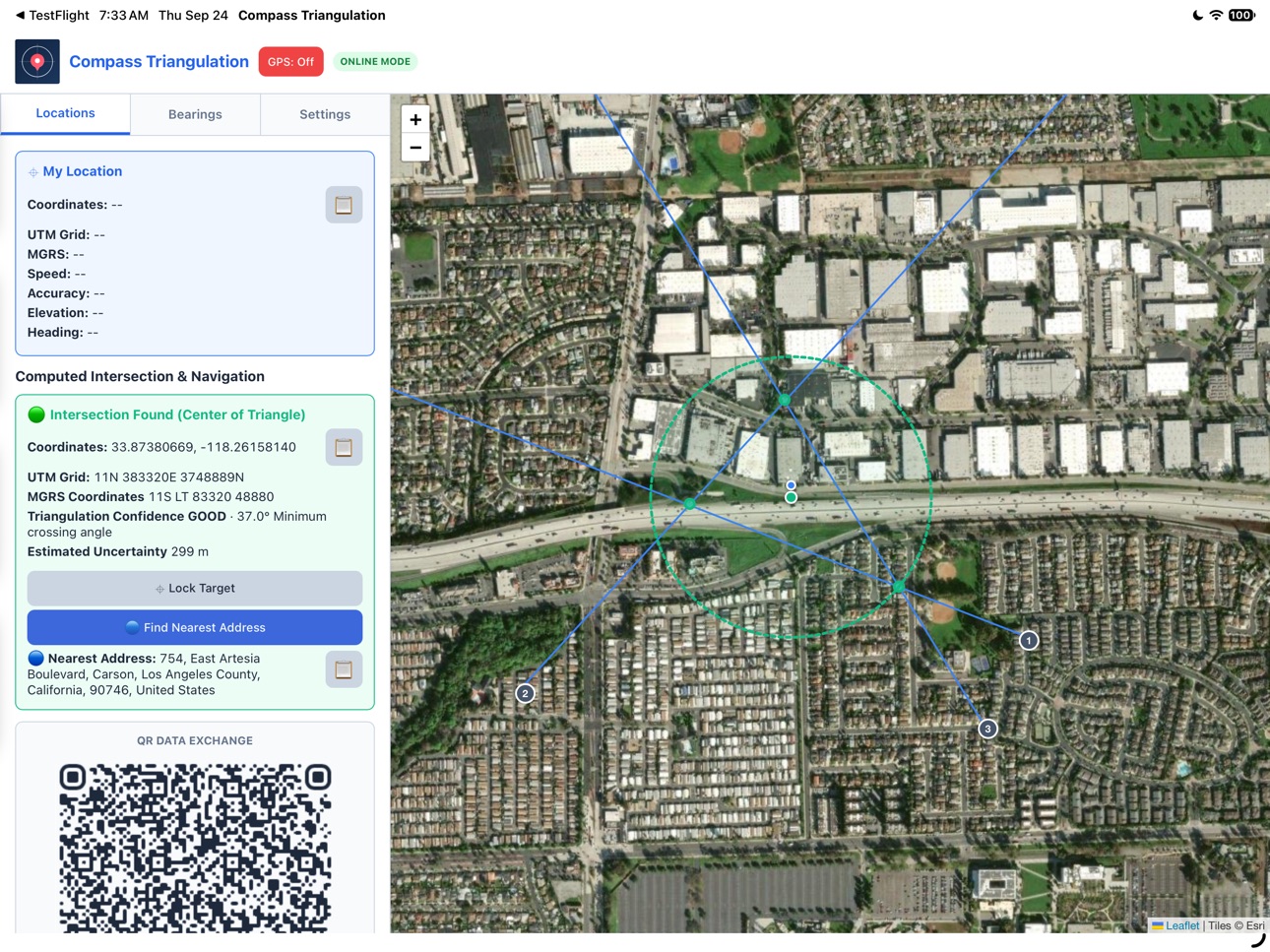This screenshot has height=952, width=1270.
Task: Toggle the GPS: Off button
Action: click(x=290, y=62)
